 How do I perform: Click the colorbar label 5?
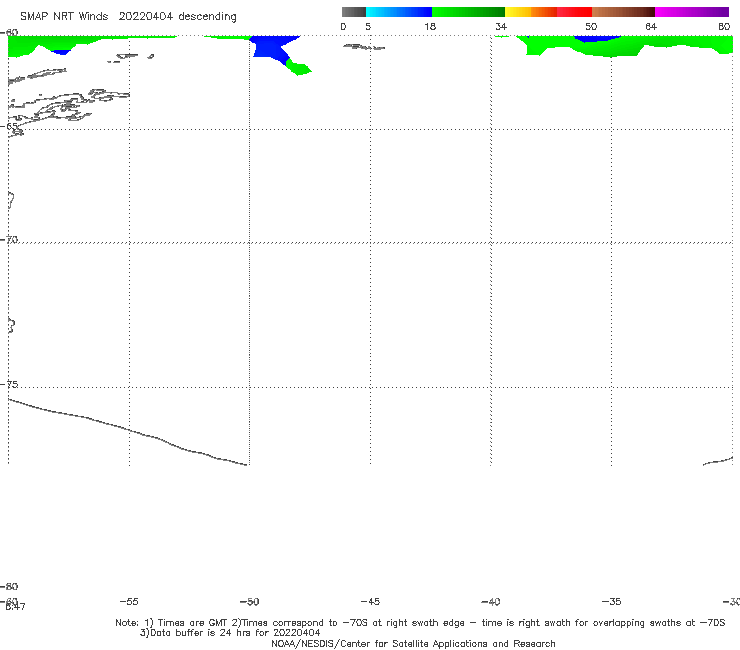click(x=368, y=27)
